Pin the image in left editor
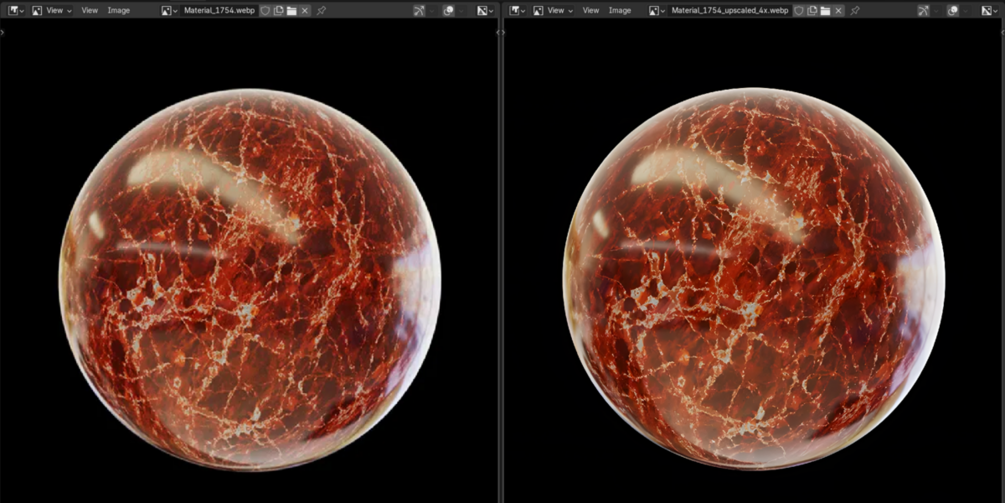Image resolution: width=1005 pixels, height=503 pixels. [321, 10]
